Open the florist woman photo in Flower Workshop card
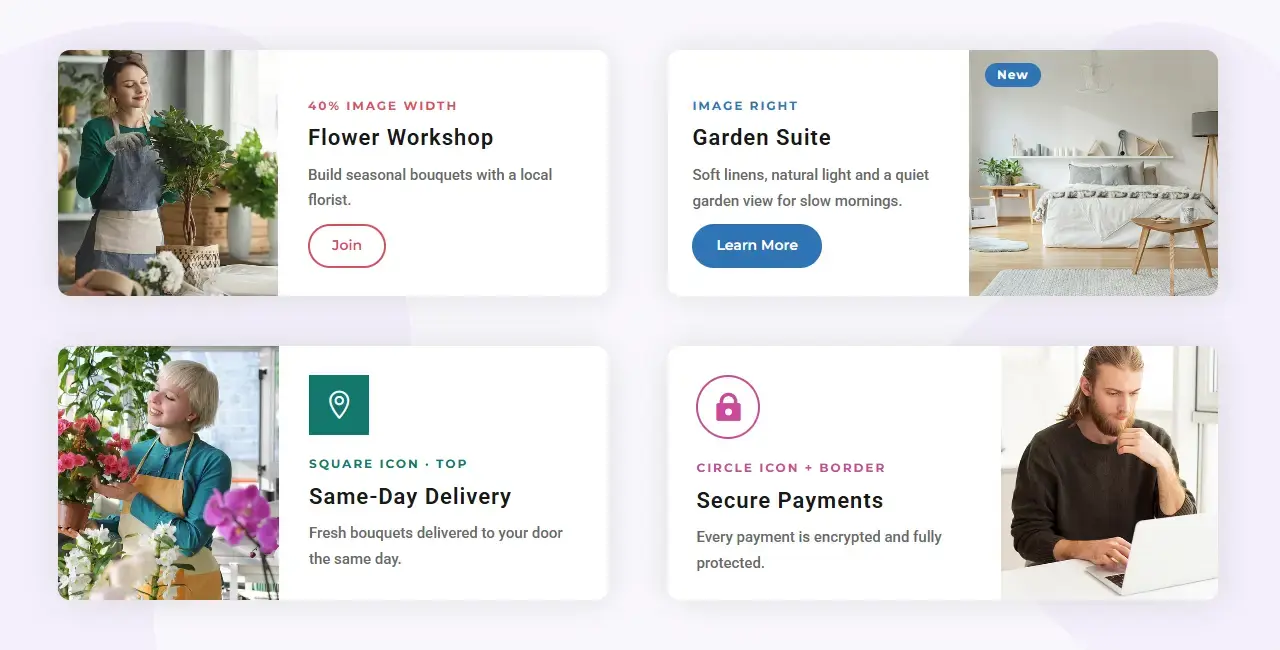Viewport: 1280px width, 650px height. click(x=168, y=173)
